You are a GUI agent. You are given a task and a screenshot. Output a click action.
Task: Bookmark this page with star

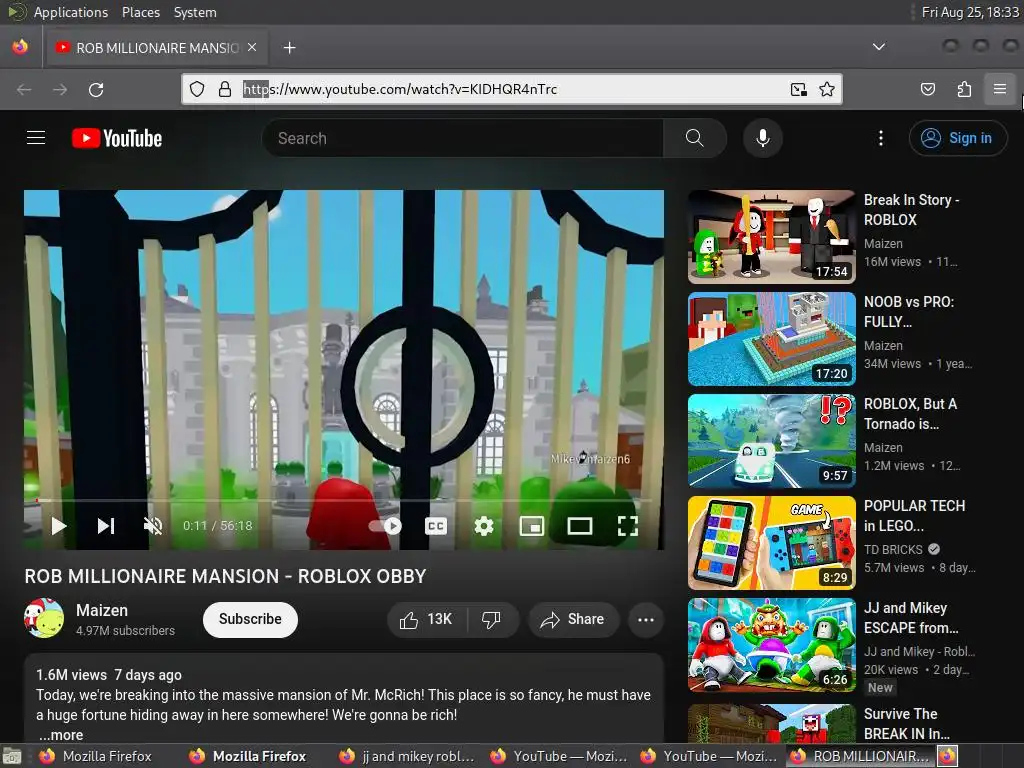click(827, 89)
